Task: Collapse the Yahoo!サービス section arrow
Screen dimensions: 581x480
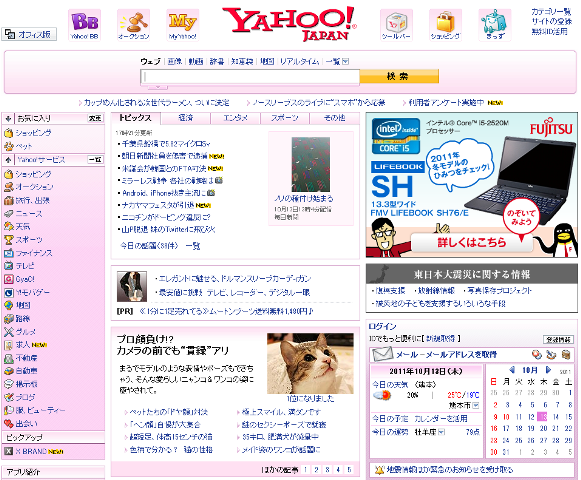Action: coord(8,160)
